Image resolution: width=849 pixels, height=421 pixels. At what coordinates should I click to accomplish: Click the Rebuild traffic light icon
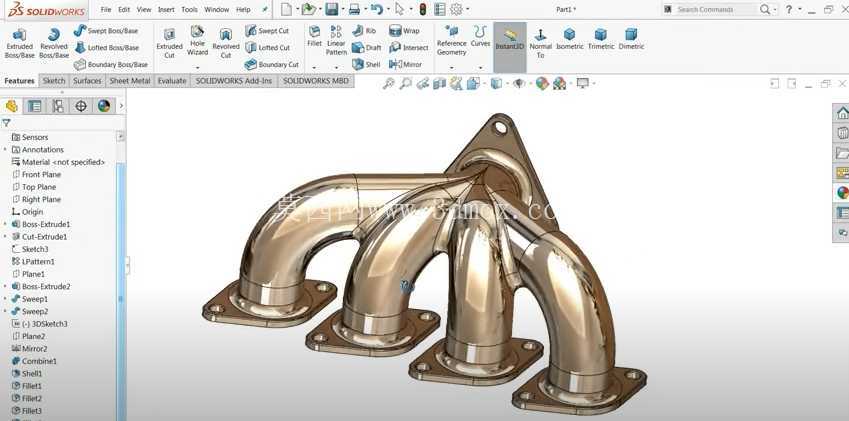tap(422, 9)
